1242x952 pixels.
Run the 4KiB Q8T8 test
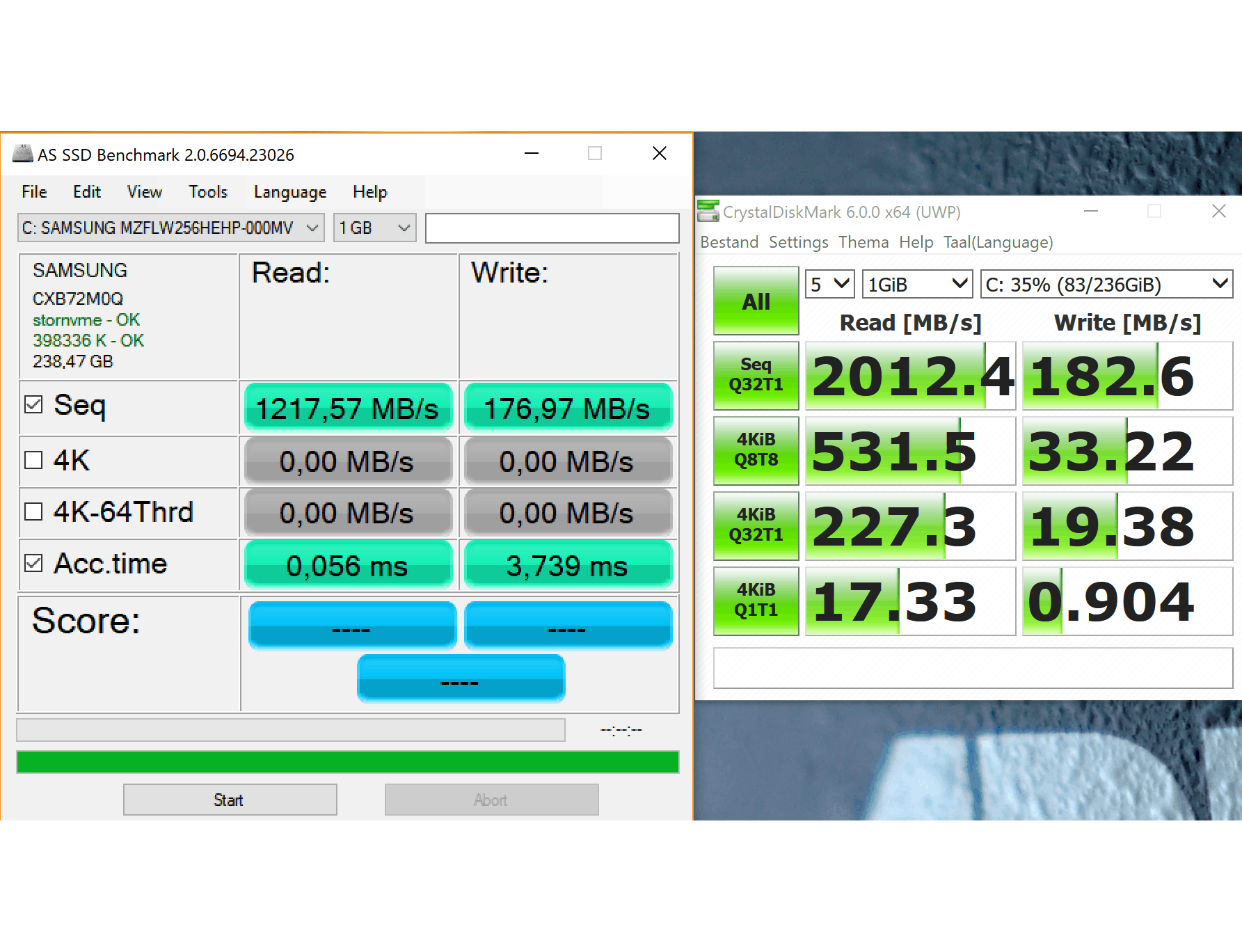click(x=756, y=450)
